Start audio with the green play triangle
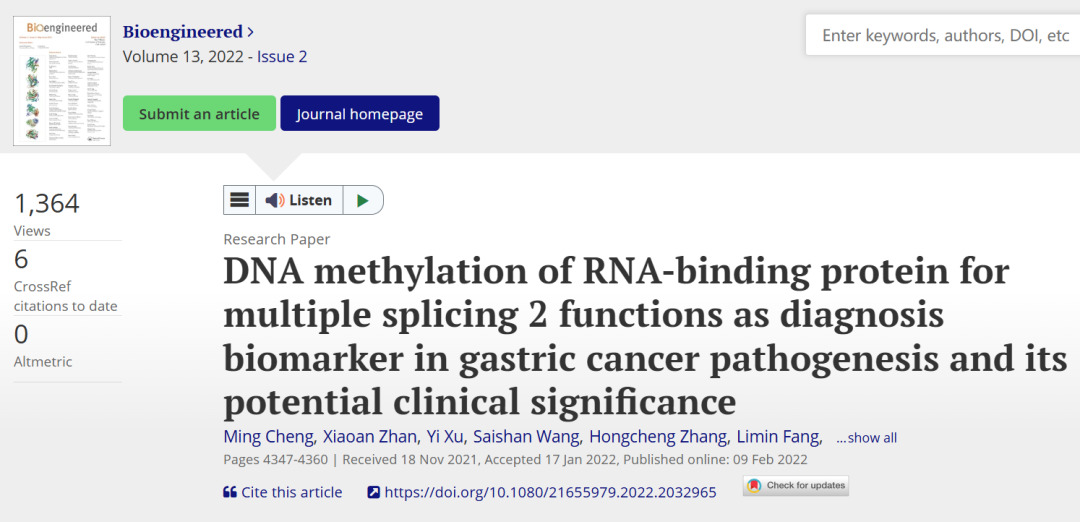The width and height of the screenshot is (1080, 522). point(363,200)
